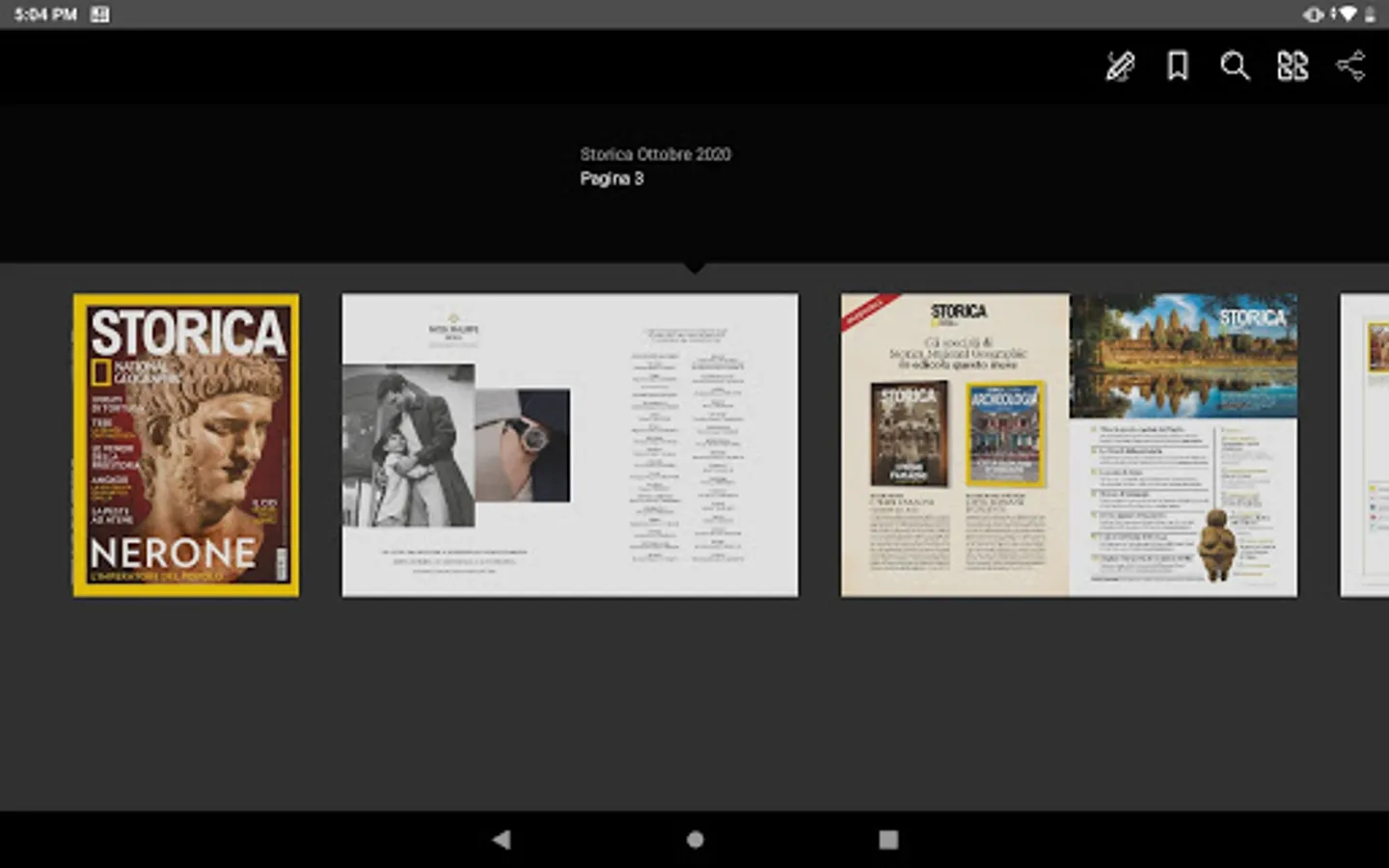Tap the status bar notification icon

pyautogui.click(x=99, y=14)
